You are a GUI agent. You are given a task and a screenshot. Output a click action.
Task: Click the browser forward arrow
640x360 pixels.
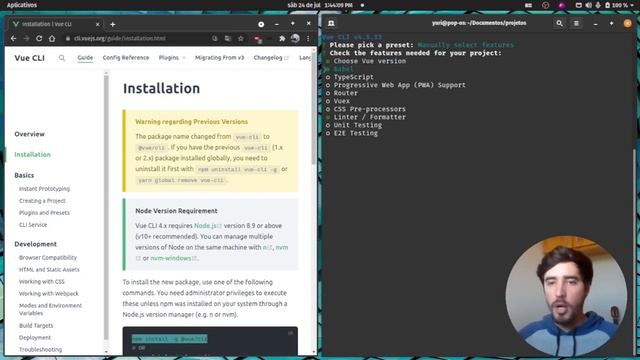(27, 38)
